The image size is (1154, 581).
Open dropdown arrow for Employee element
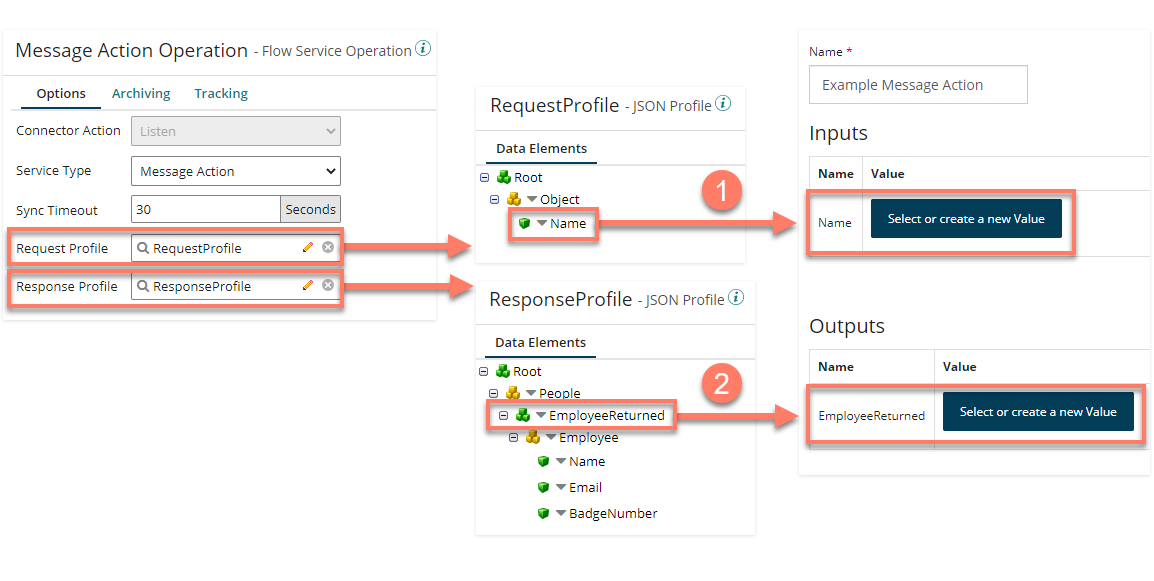(x=551, y=438)
